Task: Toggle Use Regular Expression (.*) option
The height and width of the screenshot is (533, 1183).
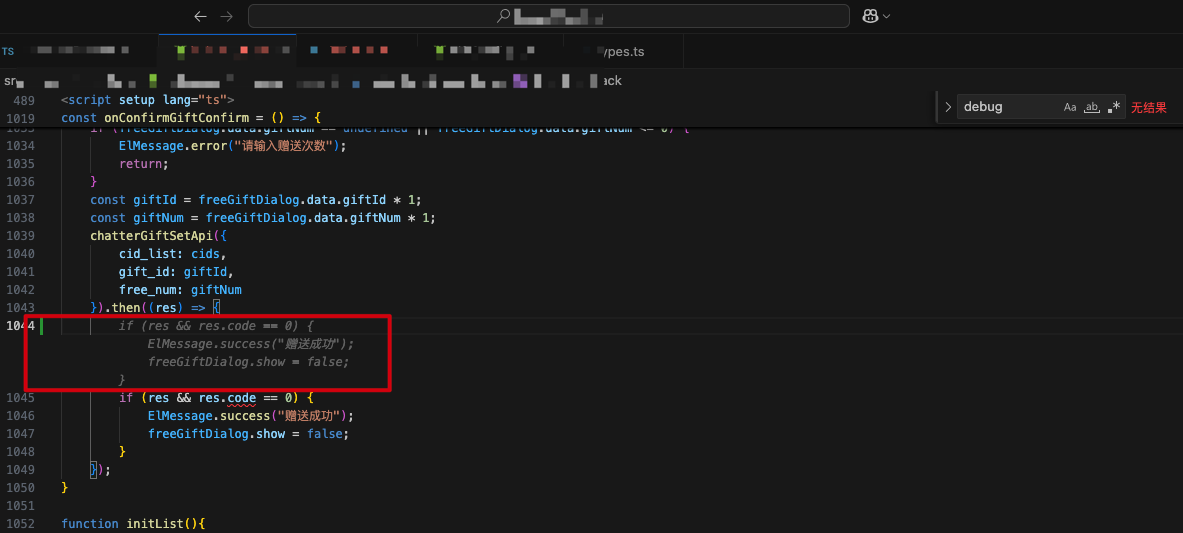Action: (1114, 107)
